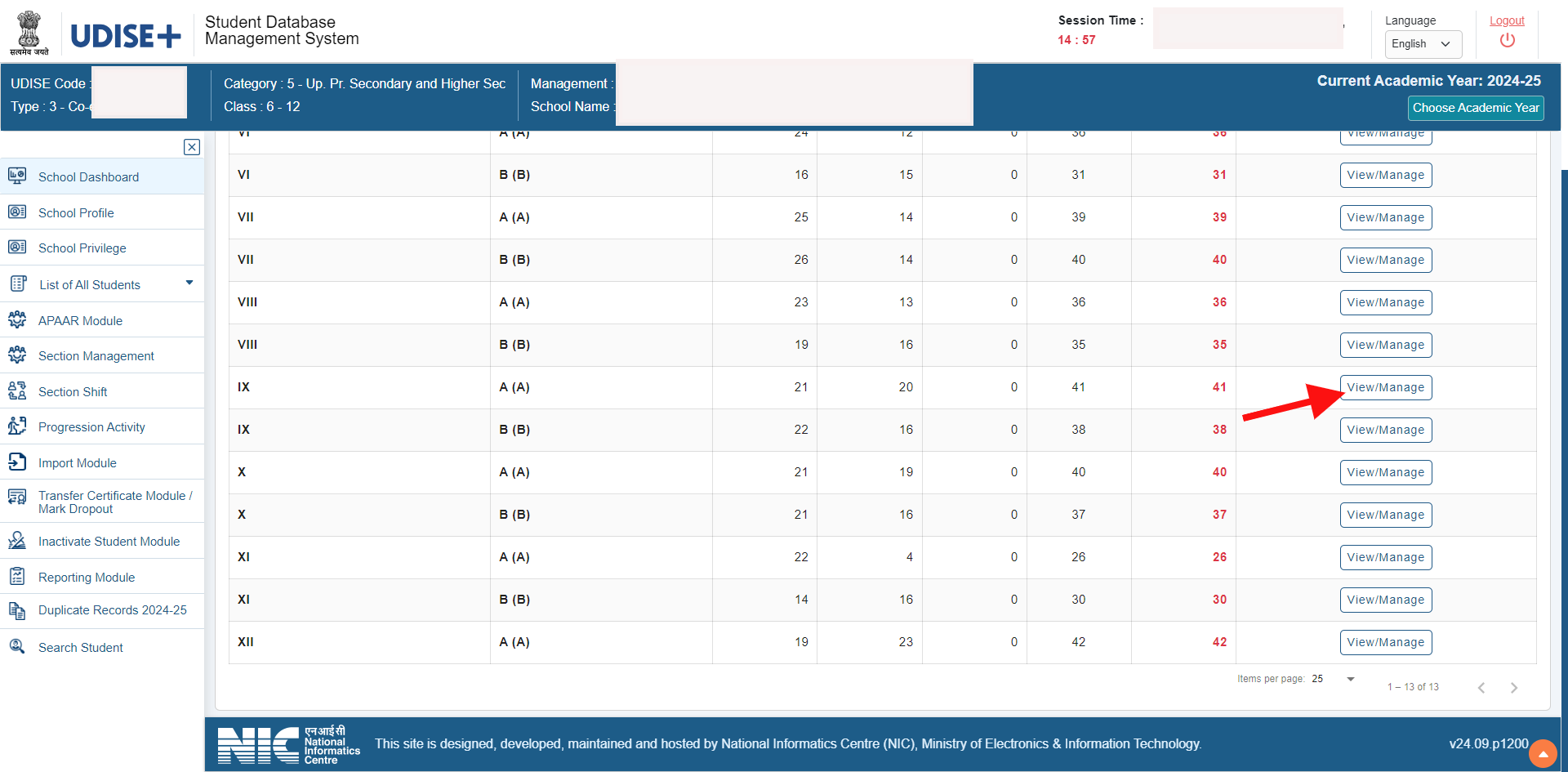
Task: Open the APAAR Module from the sidebar
Action: [17, 320]
